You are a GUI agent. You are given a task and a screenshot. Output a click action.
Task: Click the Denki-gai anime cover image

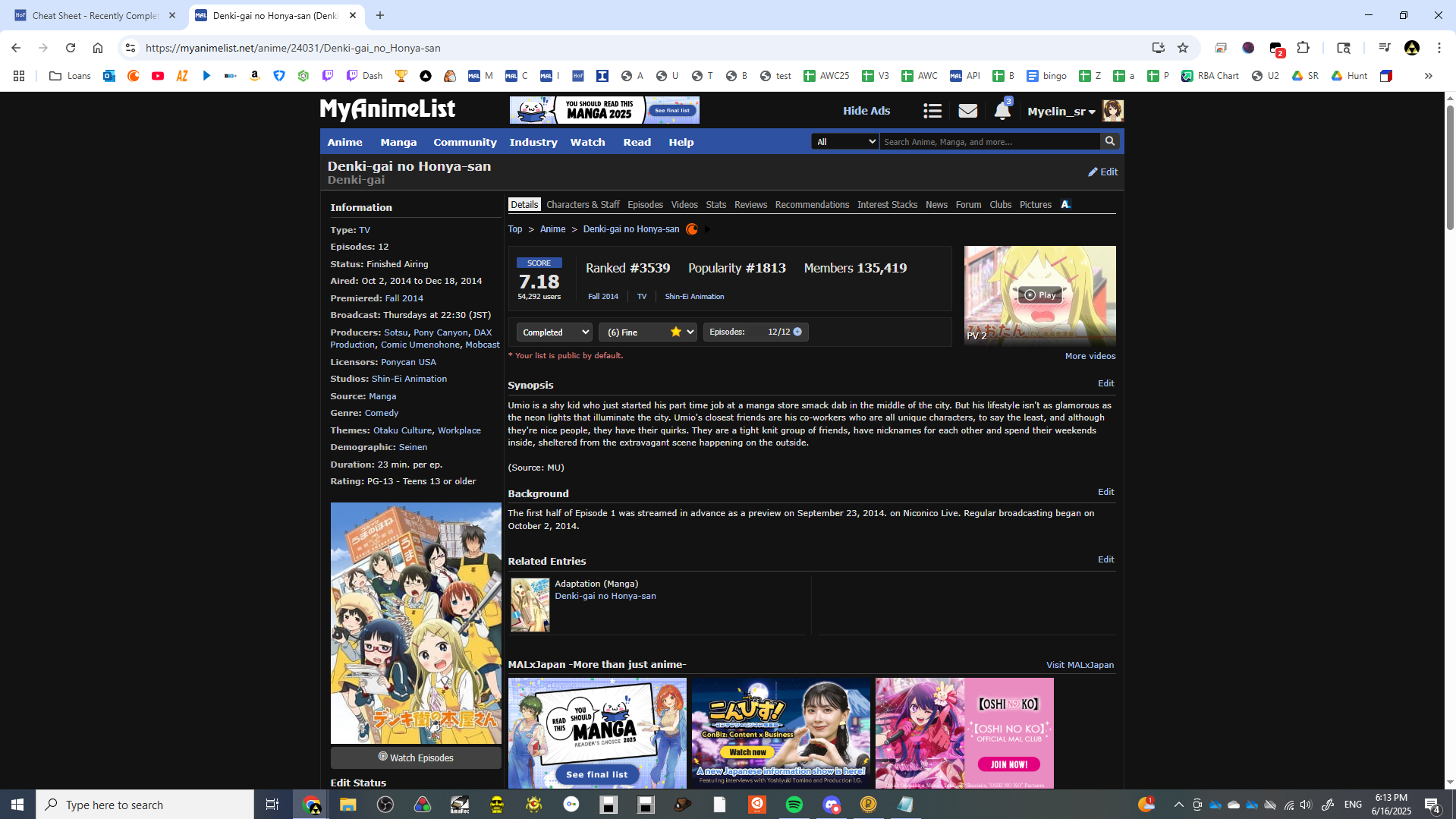[416, 623]
